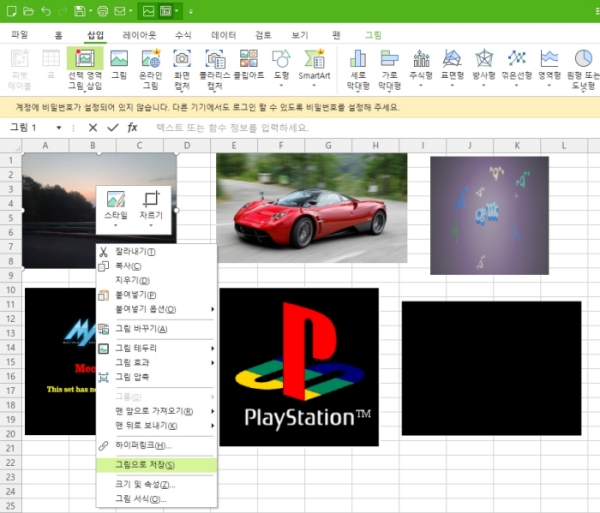Open the 선택 영역 그림 삽입 tool

(85, 69)
